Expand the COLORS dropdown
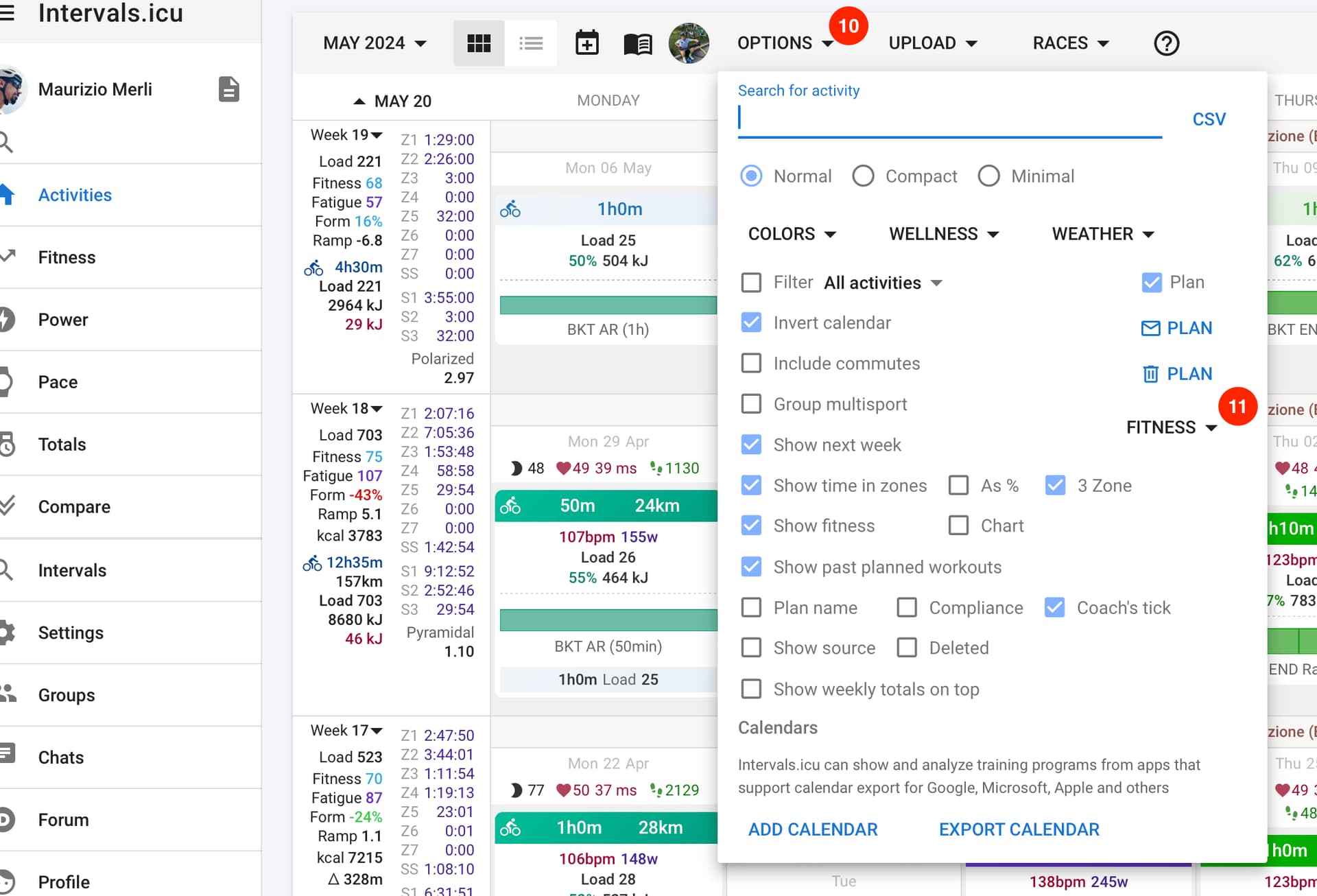Screen dimensions: 1317x896 [792, 234]
